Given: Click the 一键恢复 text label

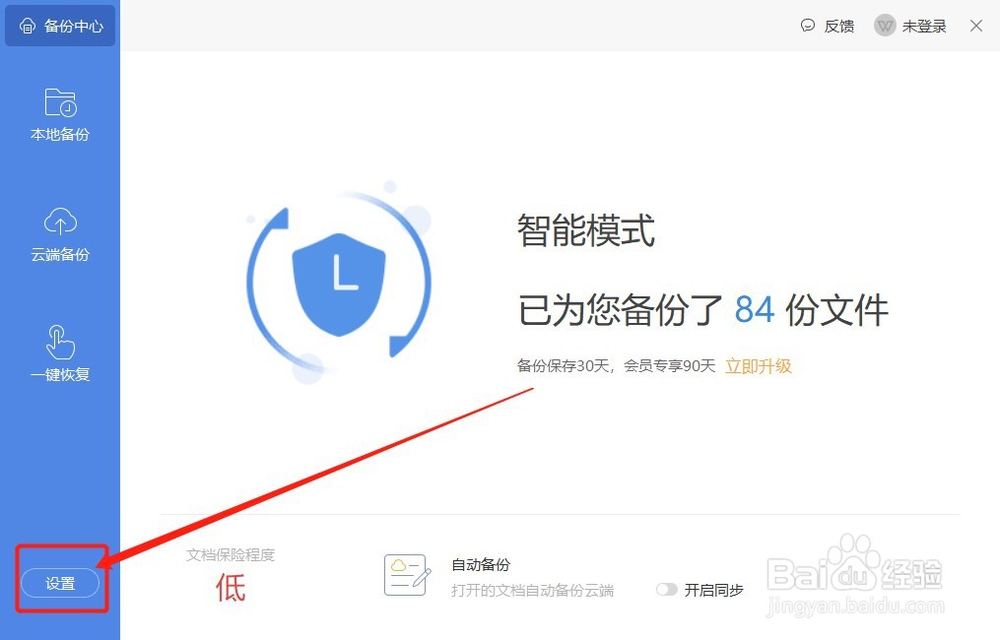Looking at the screenshot, I should [61, 374].
